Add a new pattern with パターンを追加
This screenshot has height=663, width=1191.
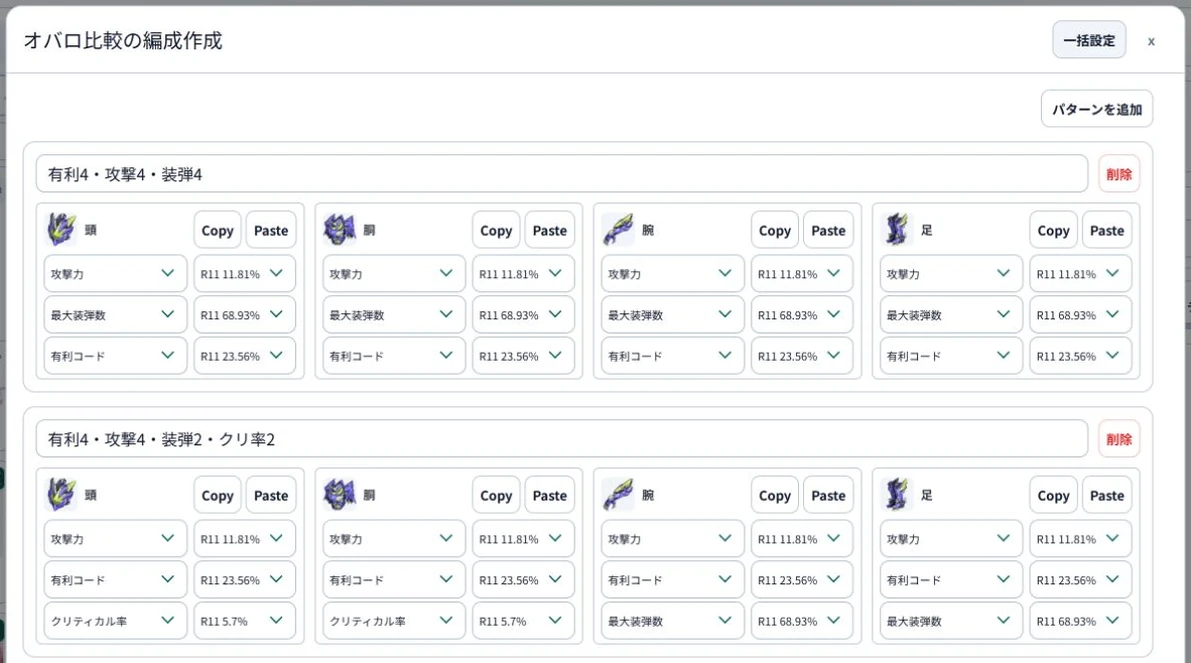point(1097,109)
